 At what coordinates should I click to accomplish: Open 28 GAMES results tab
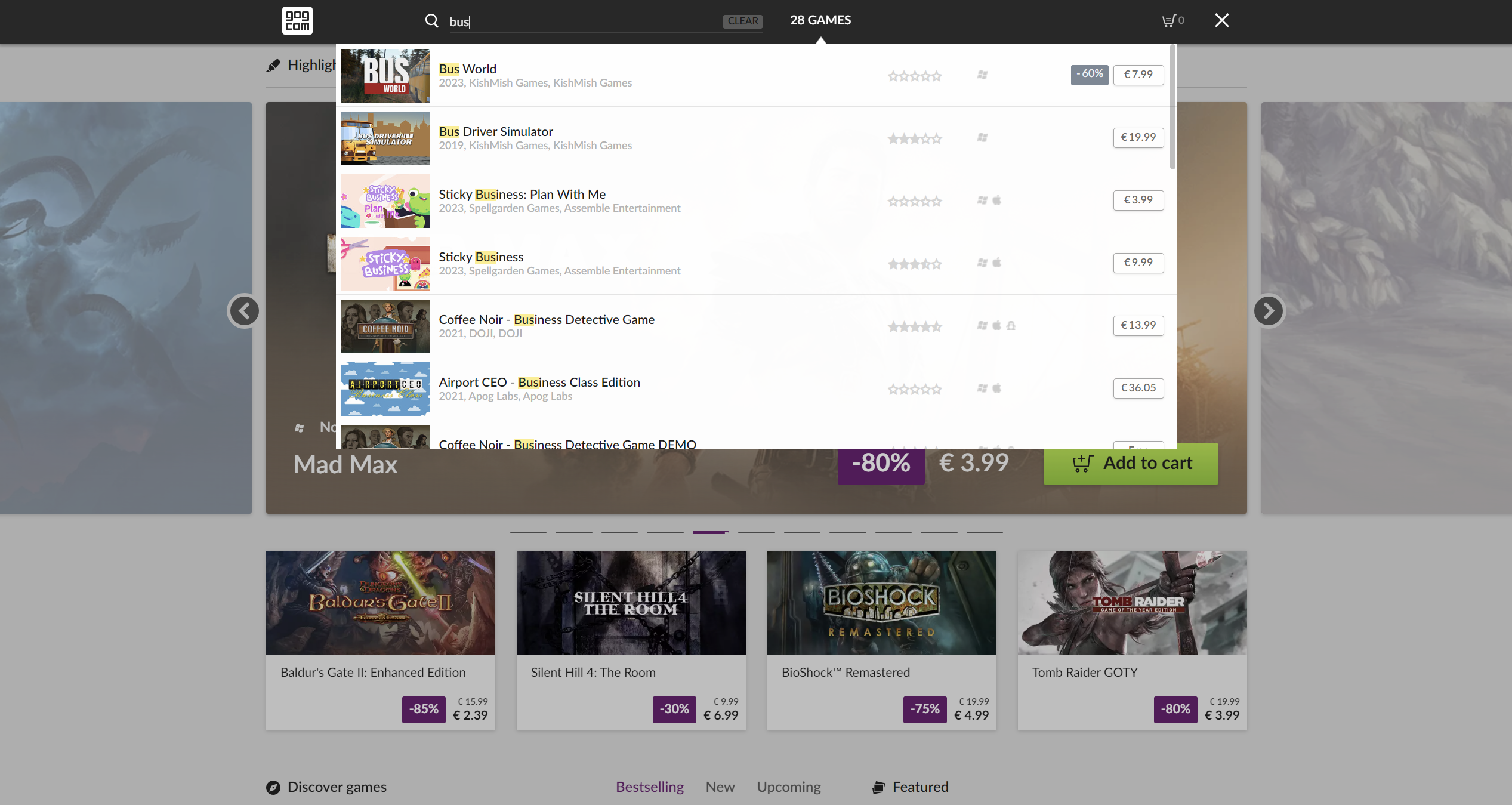pyautogui.click(x=820, y=20)
